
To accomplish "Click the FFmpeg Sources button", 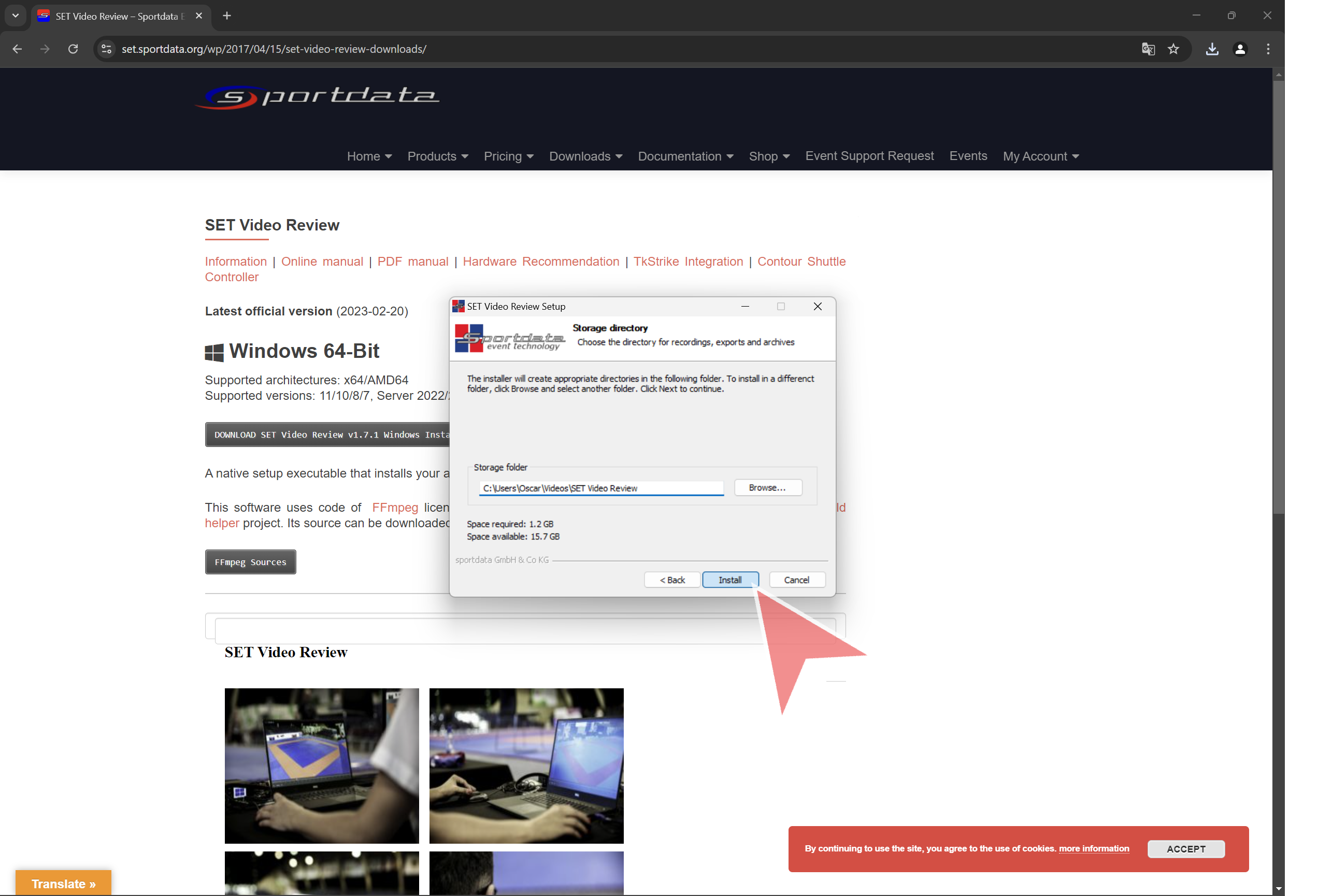I will [250, 562].
